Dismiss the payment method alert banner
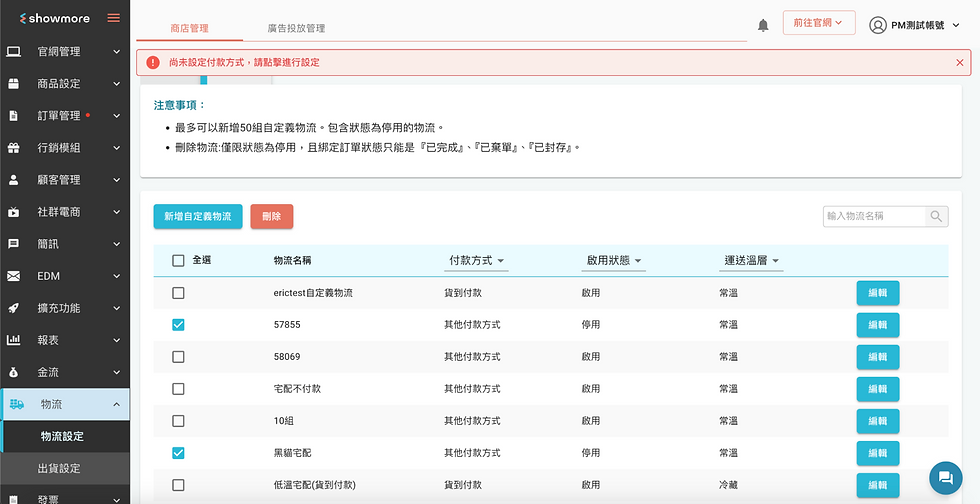This screenshot has height=504, width=980. pyautogui.click(x=959, y=63)
